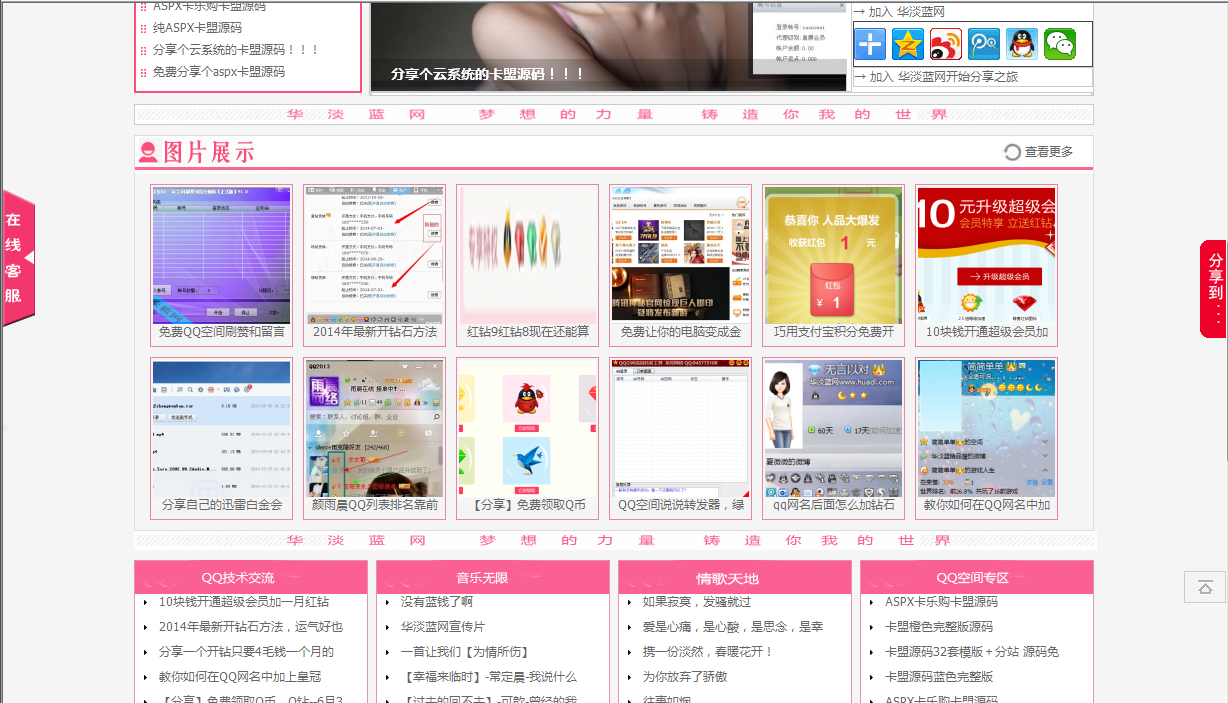1228x703 pixels.
Task: Open thumbnail 巧用支付宝积分免费开
Action: pyautogui.click(x=833, y=265)
